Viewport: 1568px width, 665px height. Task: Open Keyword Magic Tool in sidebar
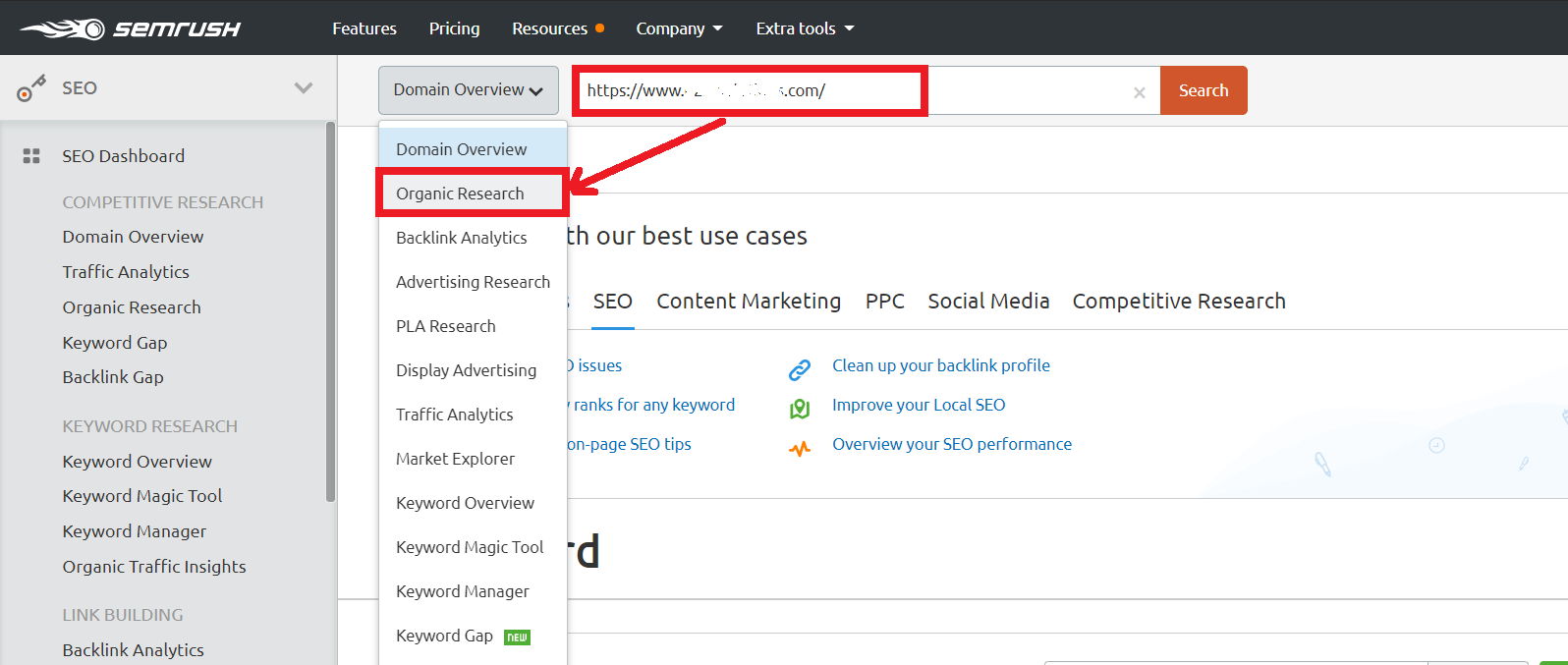pos(142,496)
